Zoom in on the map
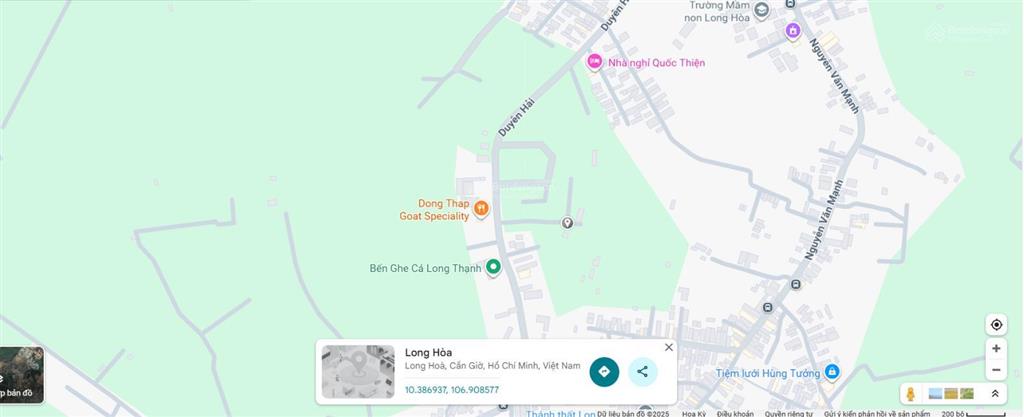 click(996, 348)
